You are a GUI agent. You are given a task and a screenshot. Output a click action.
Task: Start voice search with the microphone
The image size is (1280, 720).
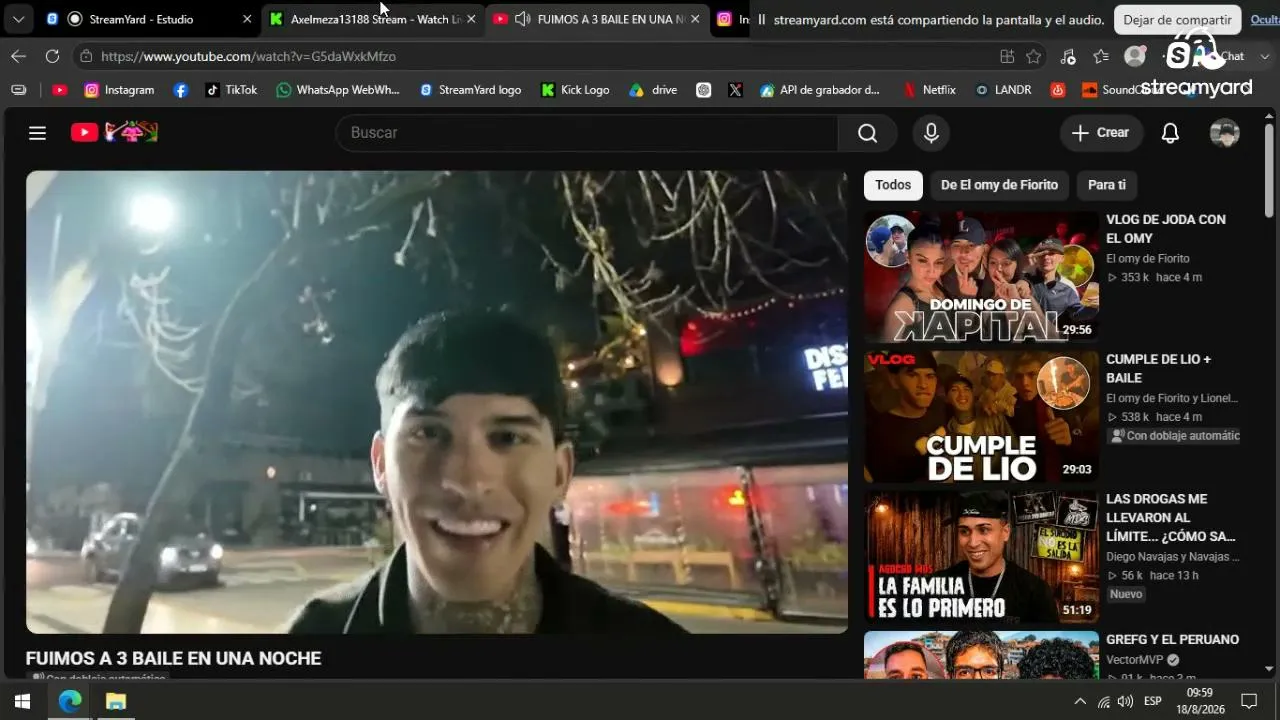931,133
